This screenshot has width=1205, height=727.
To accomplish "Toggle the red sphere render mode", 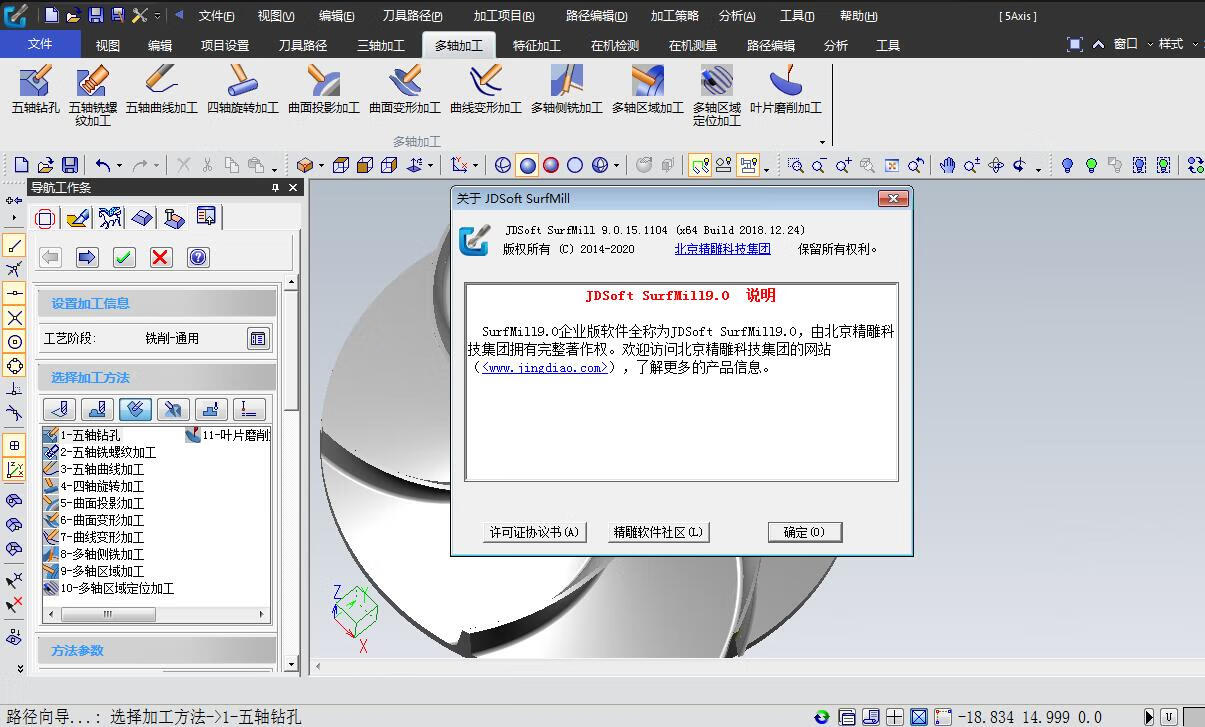I will pyautogui.click(x=551, y=165).
